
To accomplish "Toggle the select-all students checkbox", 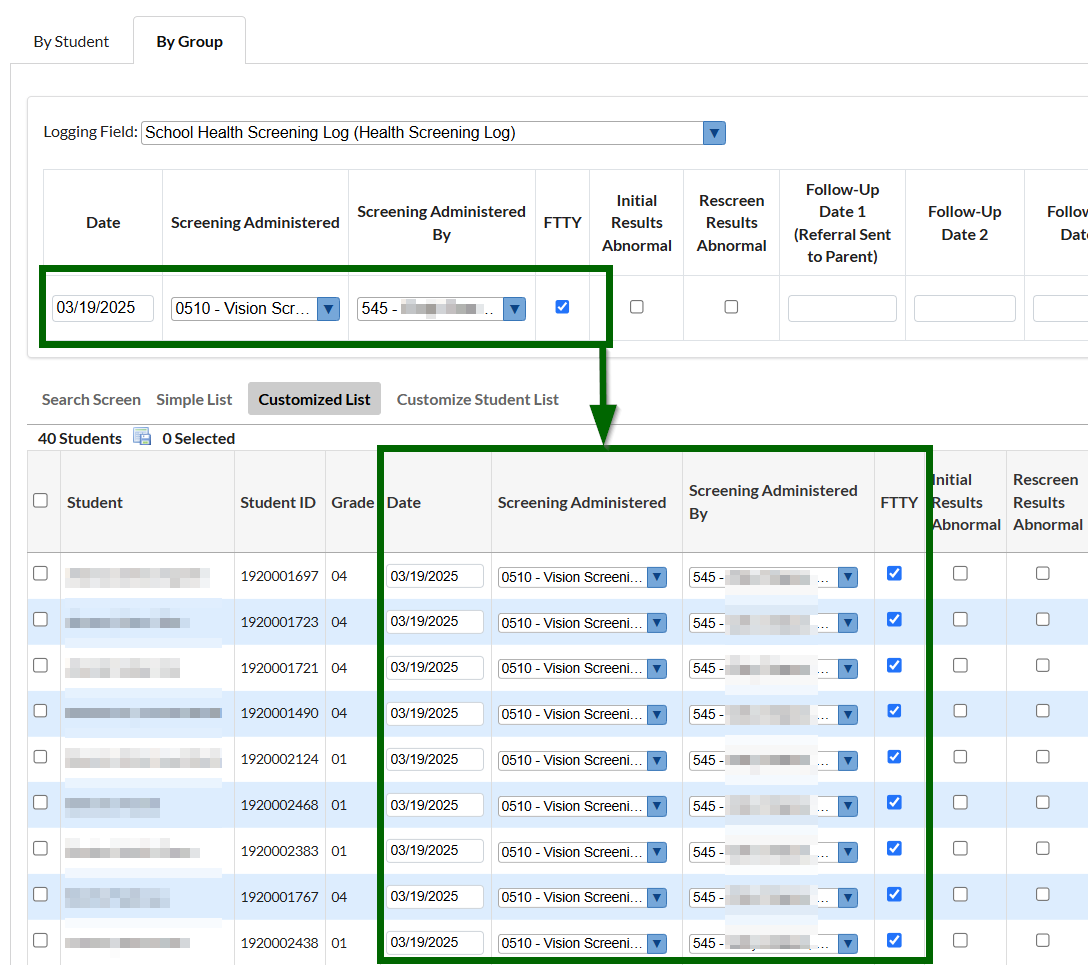I will [x=40, y=500].
